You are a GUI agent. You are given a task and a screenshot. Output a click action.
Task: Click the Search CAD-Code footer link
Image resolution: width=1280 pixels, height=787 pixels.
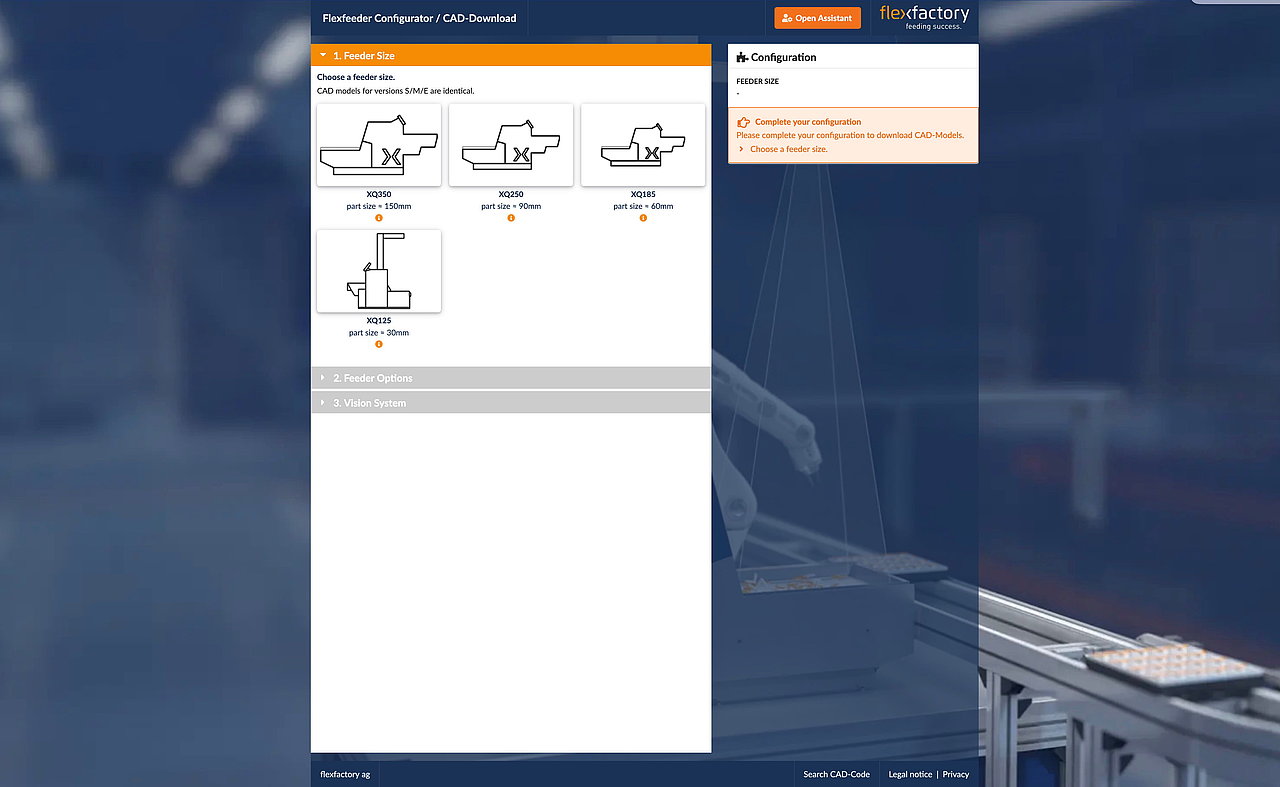pos(836,774)
